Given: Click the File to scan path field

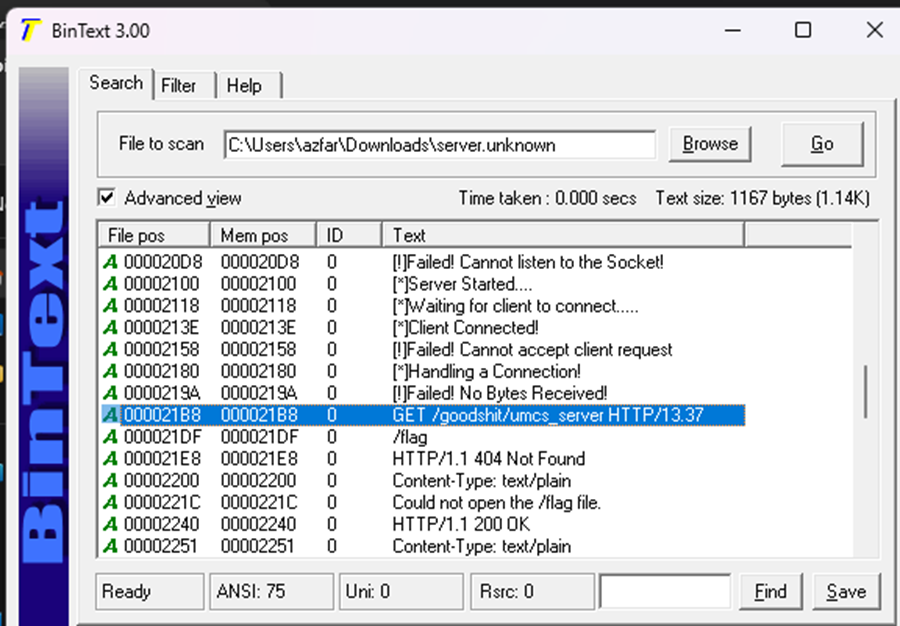Looking at the screenshot, I should (x=440, y=145).
